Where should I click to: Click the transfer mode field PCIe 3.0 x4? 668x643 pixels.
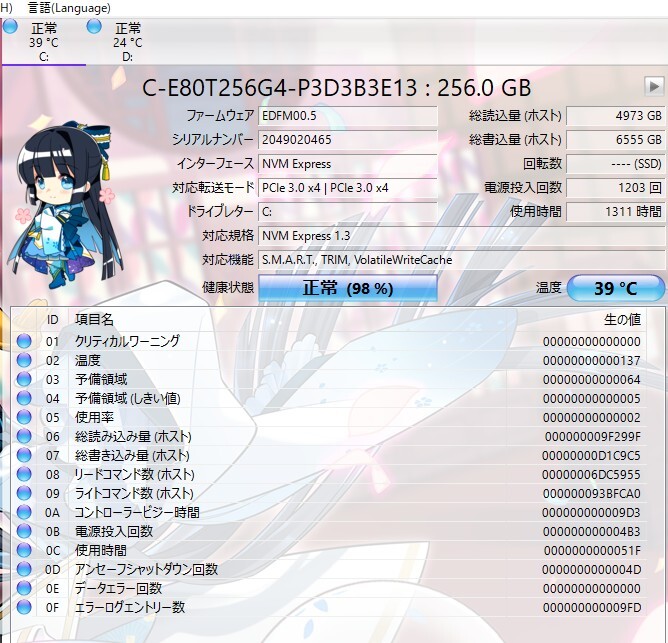tap(348, 188)
